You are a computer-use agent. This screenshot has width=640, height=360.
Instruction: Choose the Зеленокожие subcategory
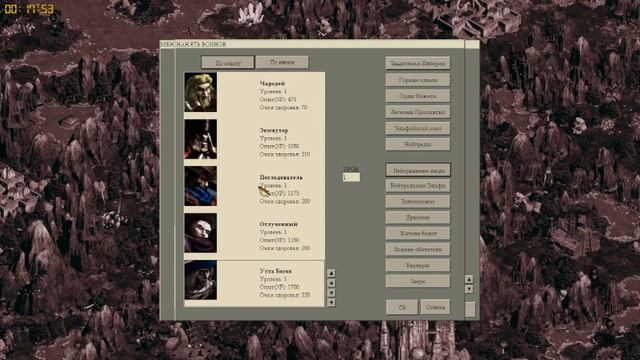418,202
